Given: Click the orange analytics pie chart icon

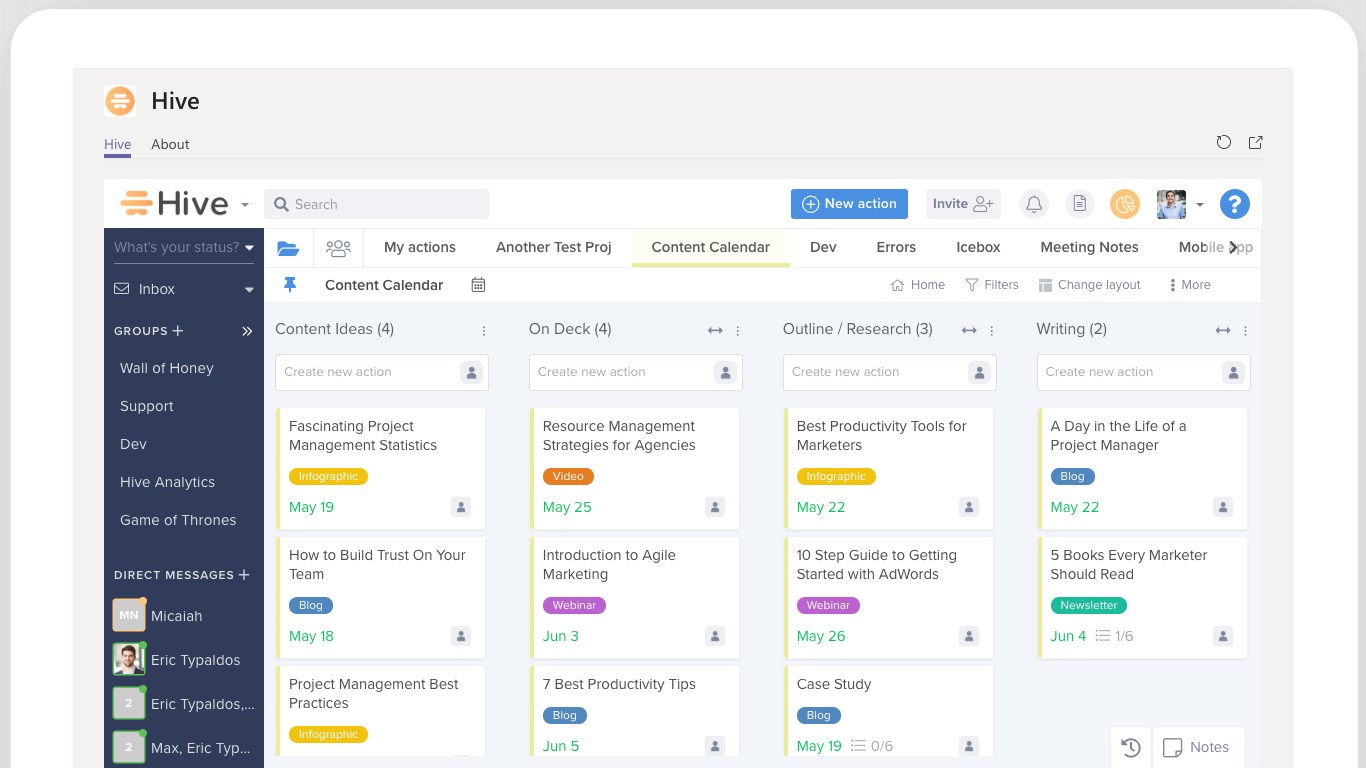Looking at the screenshot, I should [x=1125, y=204].
